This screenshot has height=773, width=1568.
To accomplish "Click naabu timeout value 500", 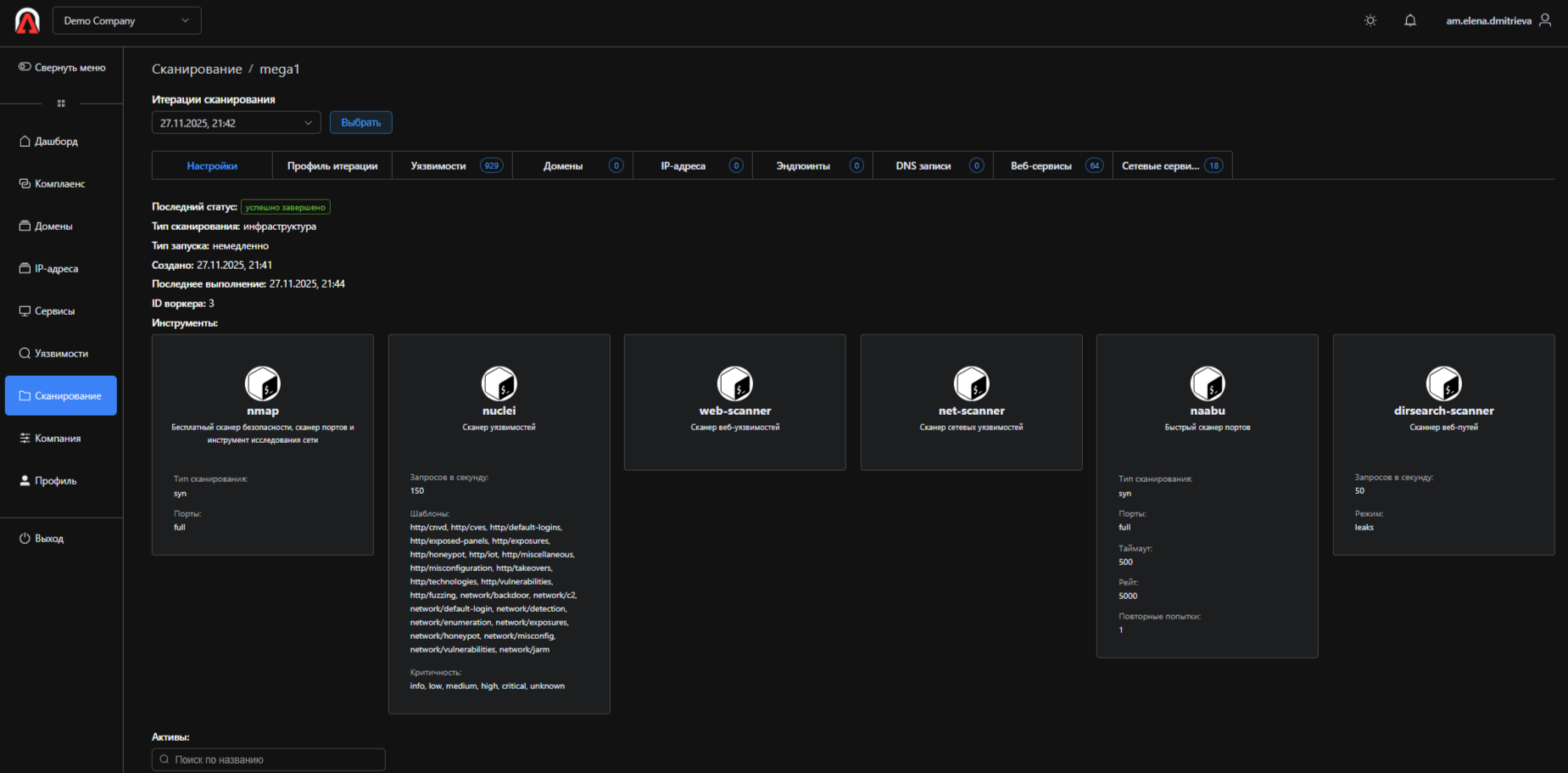I will [x=1125, y=562].
